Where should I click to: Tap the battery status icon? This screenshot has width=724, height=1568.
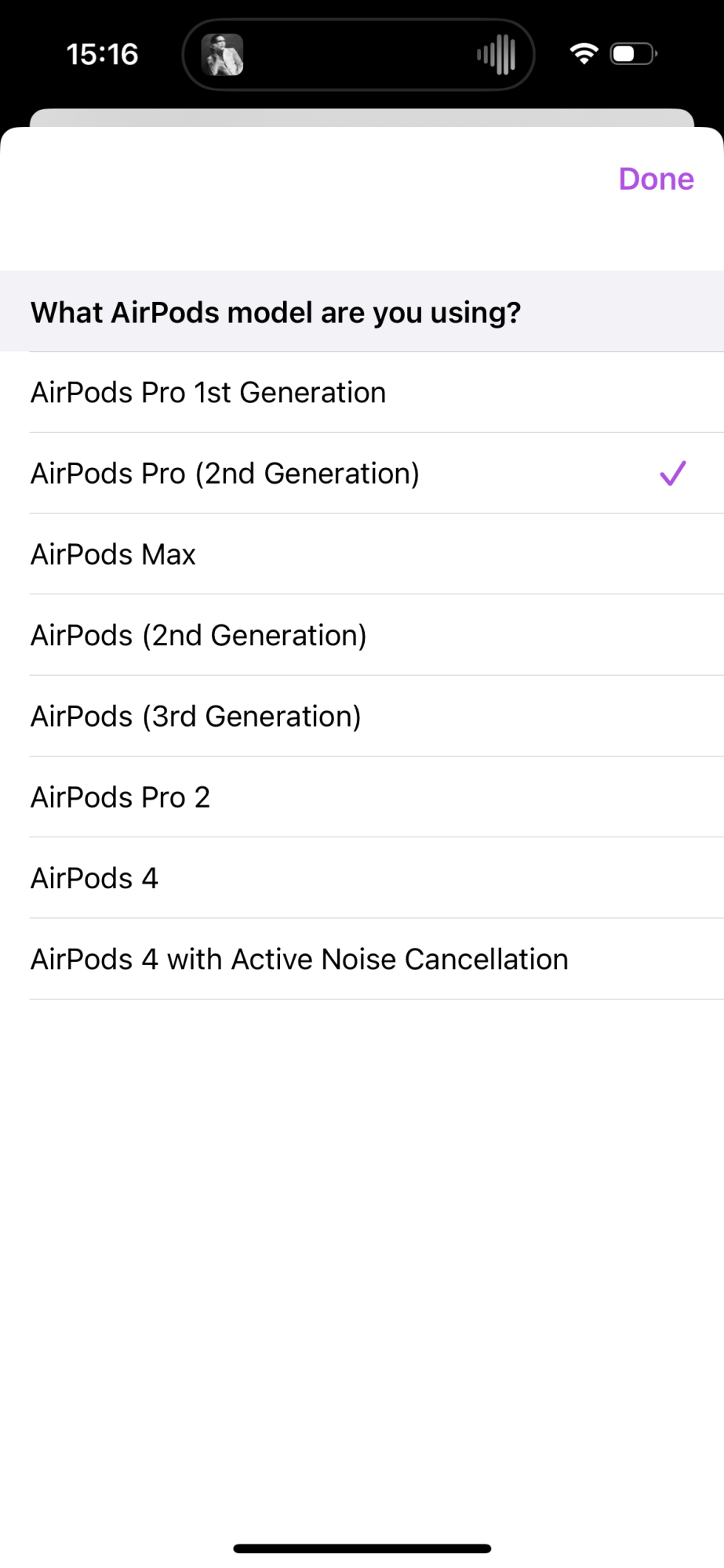pyautogui.click(x=634, y=54)
